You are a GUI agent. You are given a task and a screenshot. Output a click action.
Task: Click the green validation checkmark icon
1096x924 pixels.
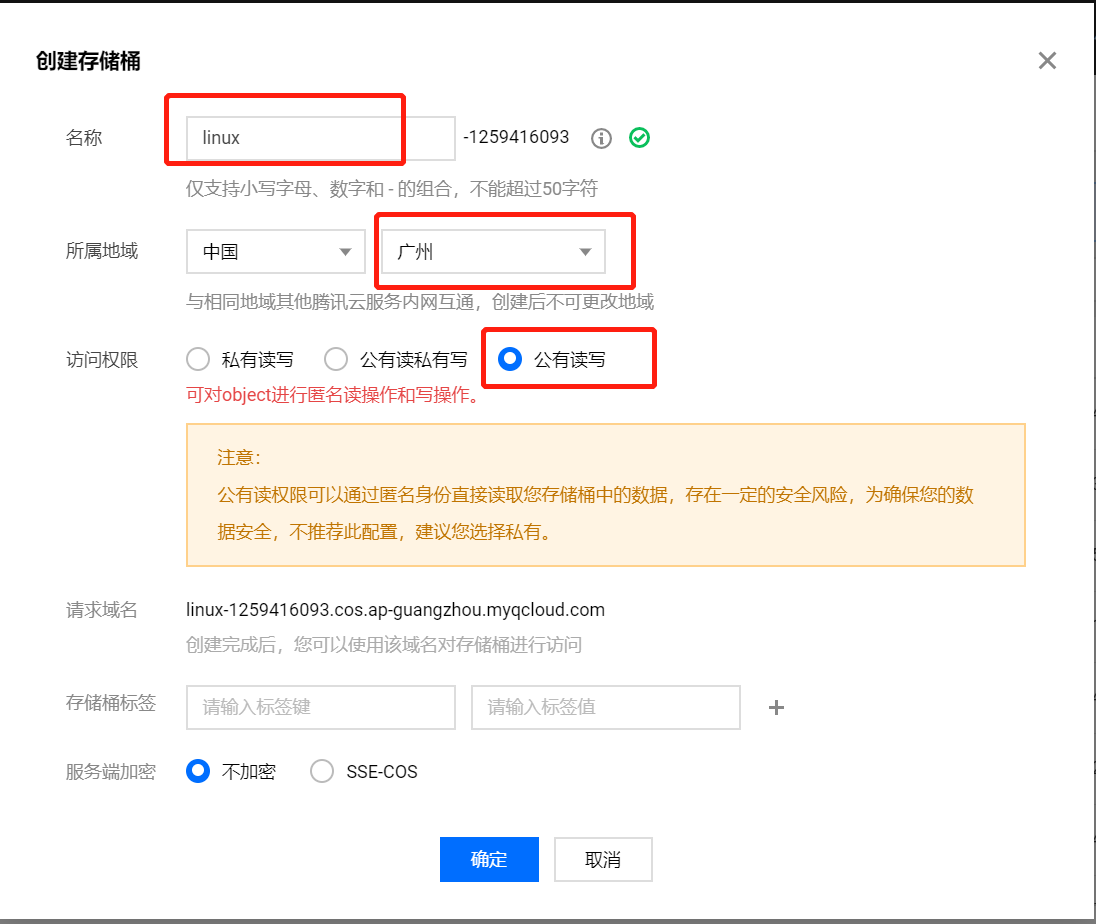pos(639,138)
